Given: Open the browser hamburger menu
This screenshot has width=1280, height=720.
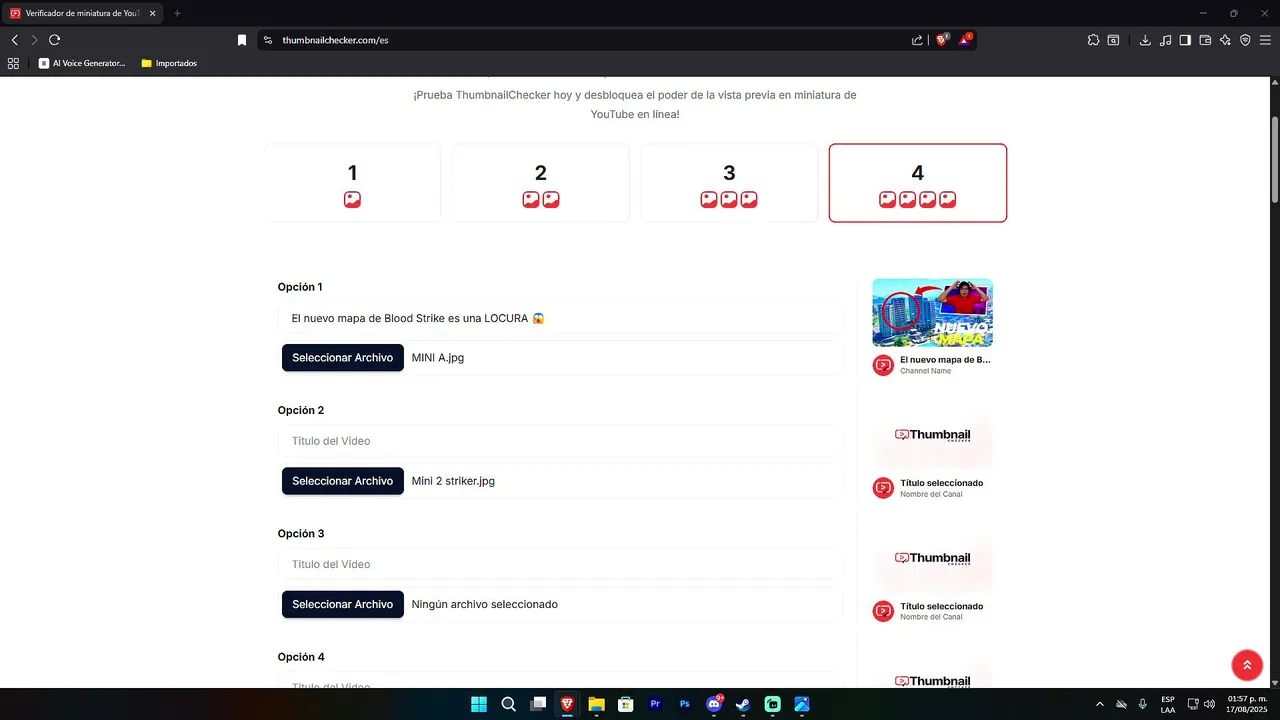Looking at the screenshot, I should 1265,40.
